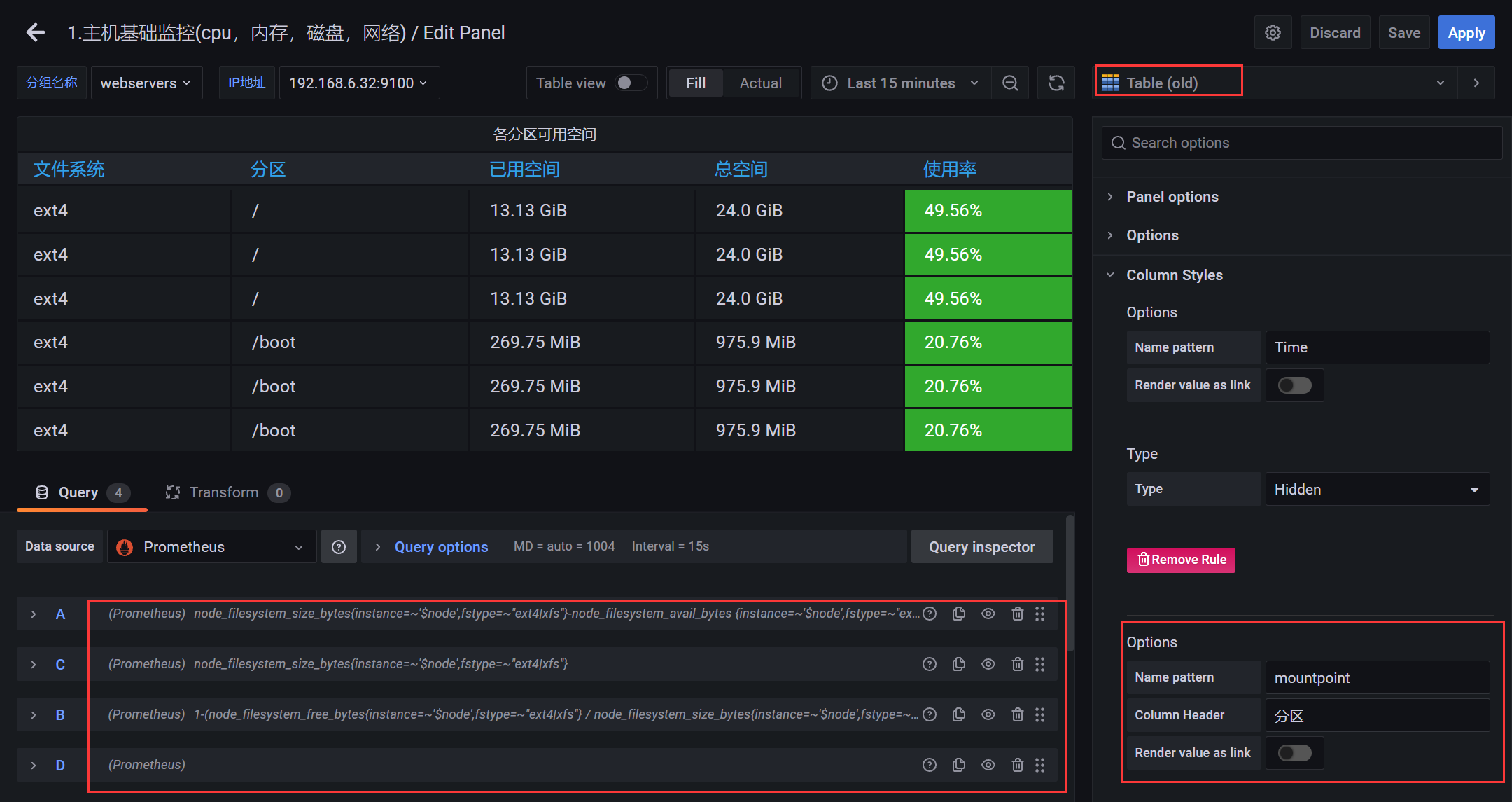Click the 使用率 column header

[950, 170]
